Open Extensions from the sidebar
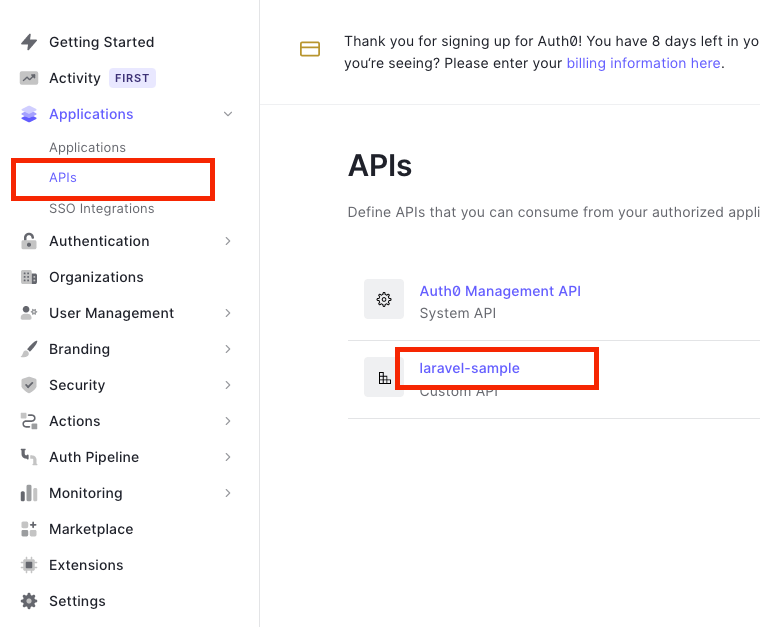Screen dimensions: 760x627 click(x=86, y=565)
